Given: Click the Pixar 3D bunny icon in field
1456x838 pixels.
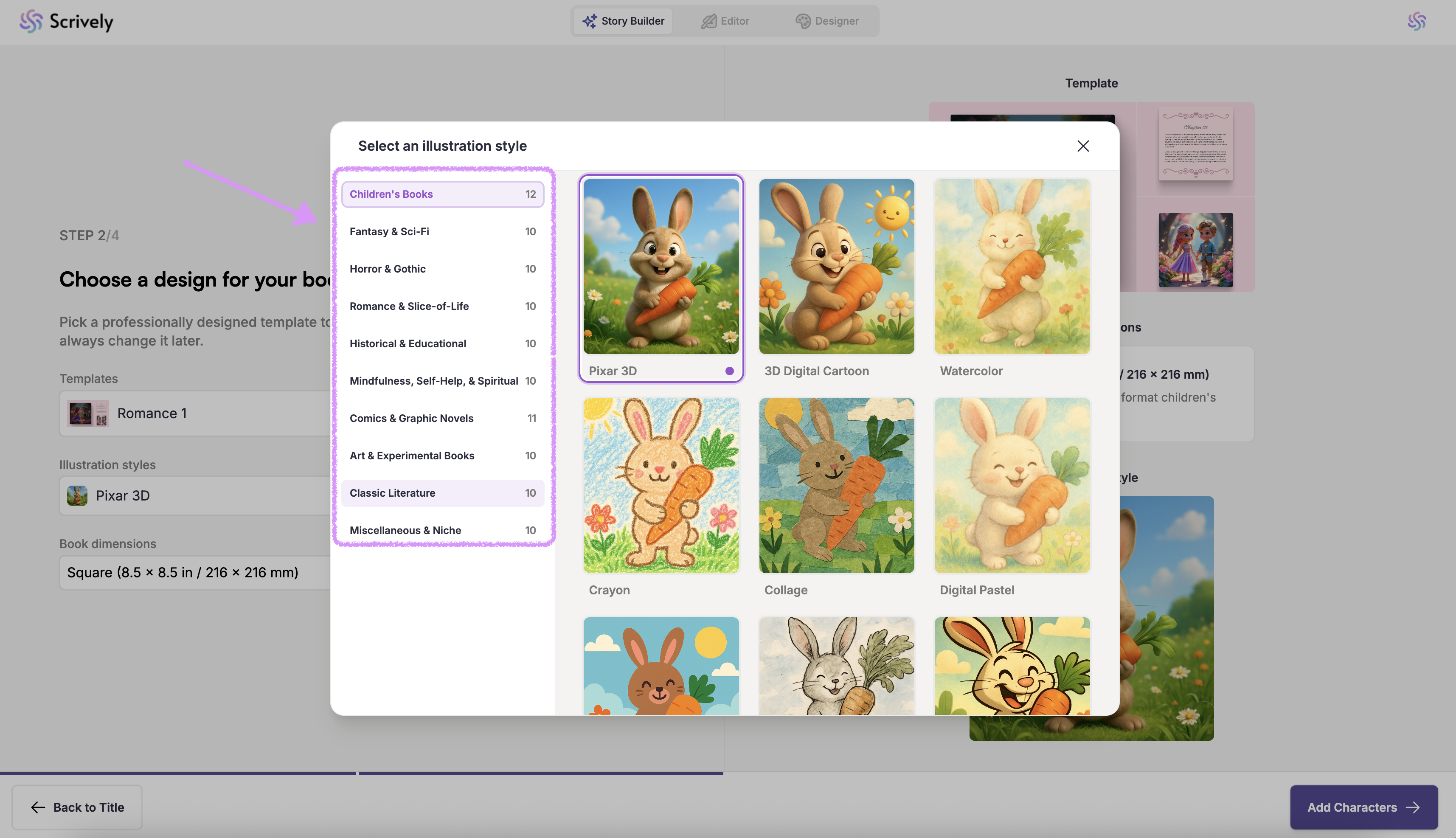Looking at the screenshot, I should pos(77,495).
